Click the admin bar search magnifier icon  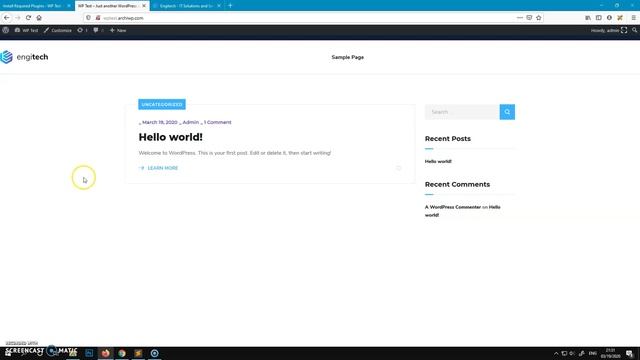(634, 30)
